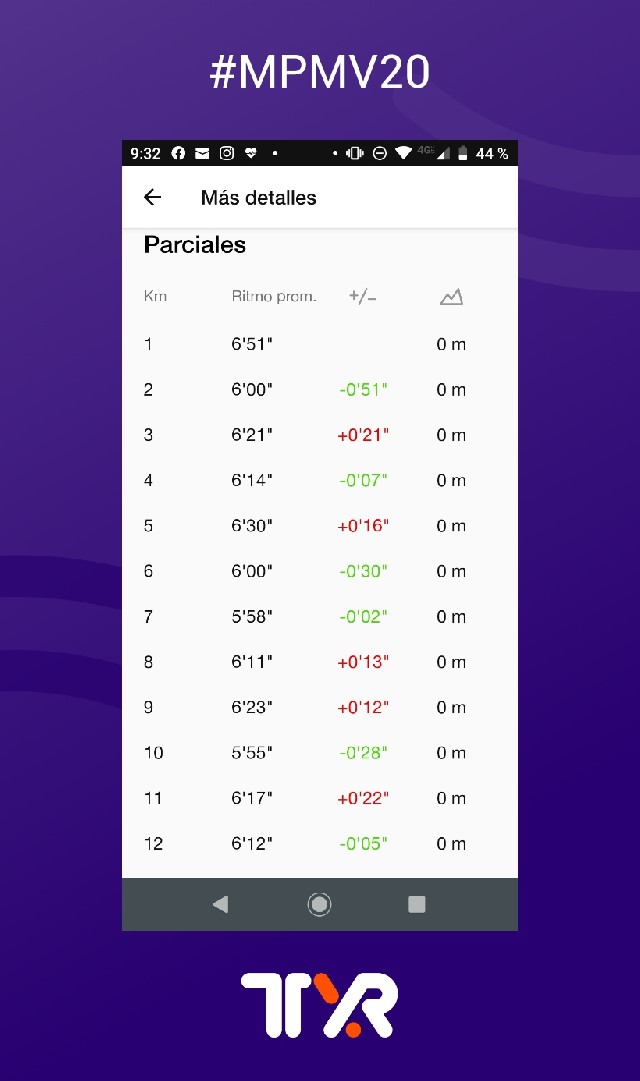Click the battery icon showing 44 %
This screenshot has width=640, height=1081.
coord(463,153)
